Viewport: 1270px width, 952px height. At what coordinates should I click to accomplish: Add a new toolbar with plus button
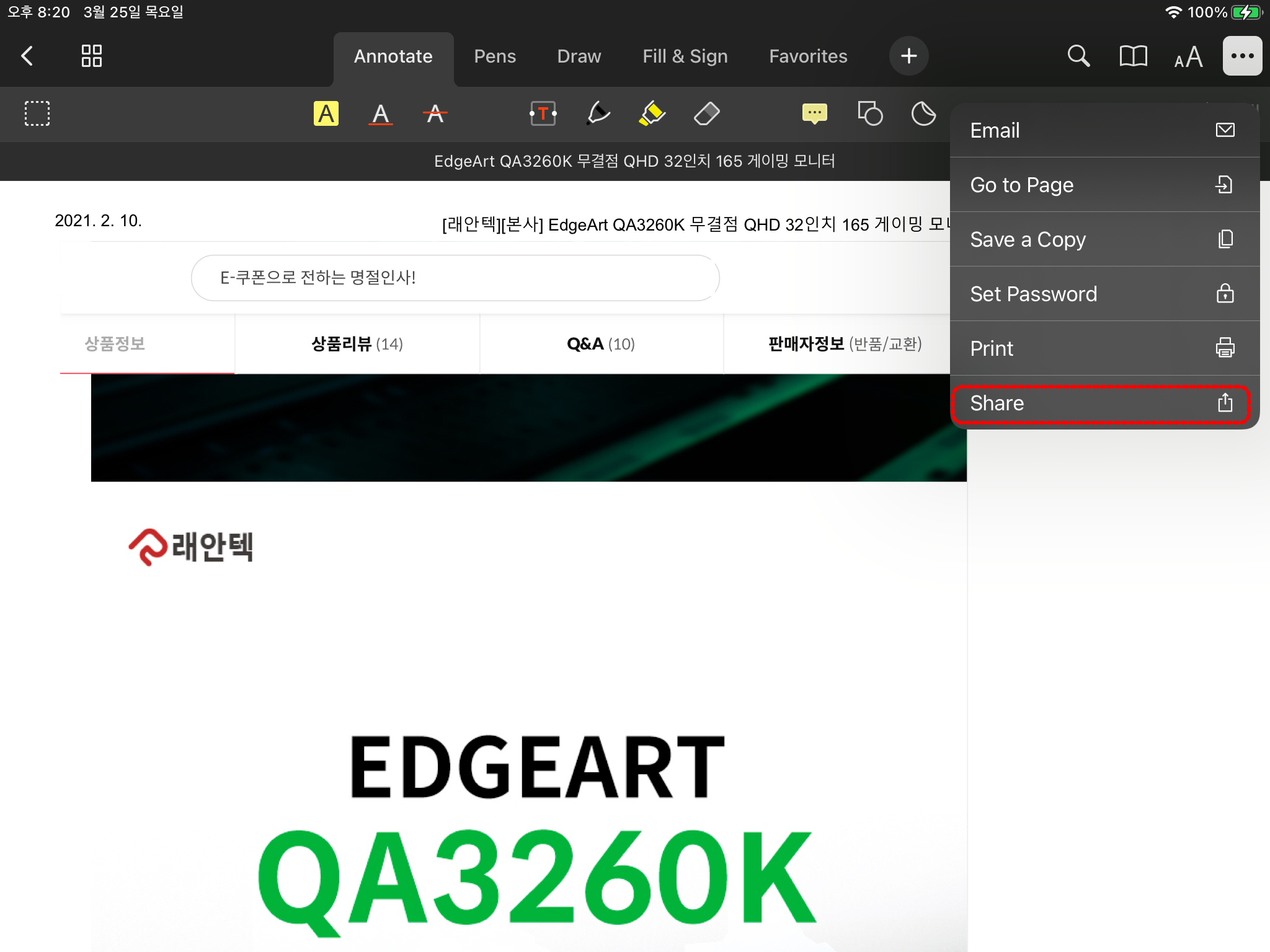click(x=908, y=56)
